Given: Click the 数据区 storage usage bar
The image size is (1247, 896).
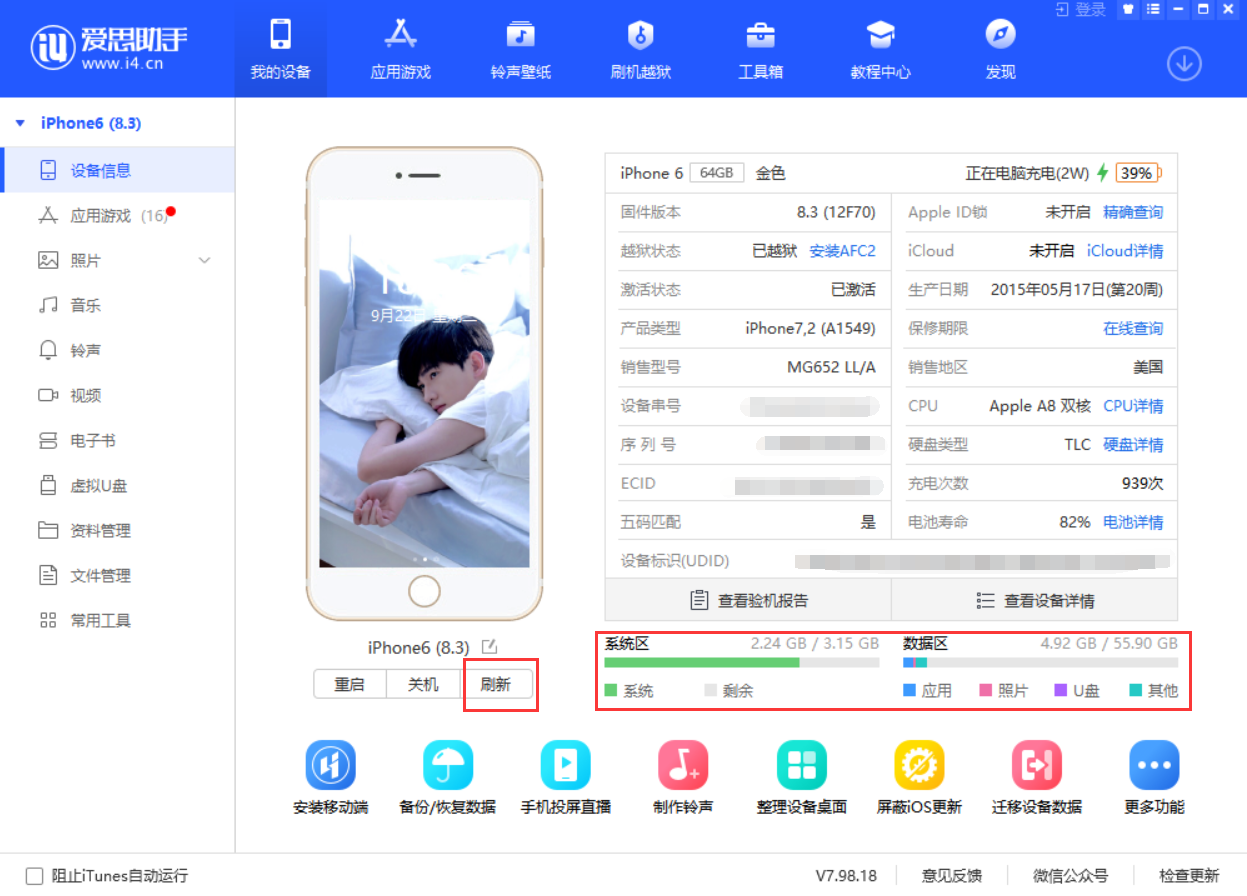Looking at the screenshot, I should coord(1030,662).
